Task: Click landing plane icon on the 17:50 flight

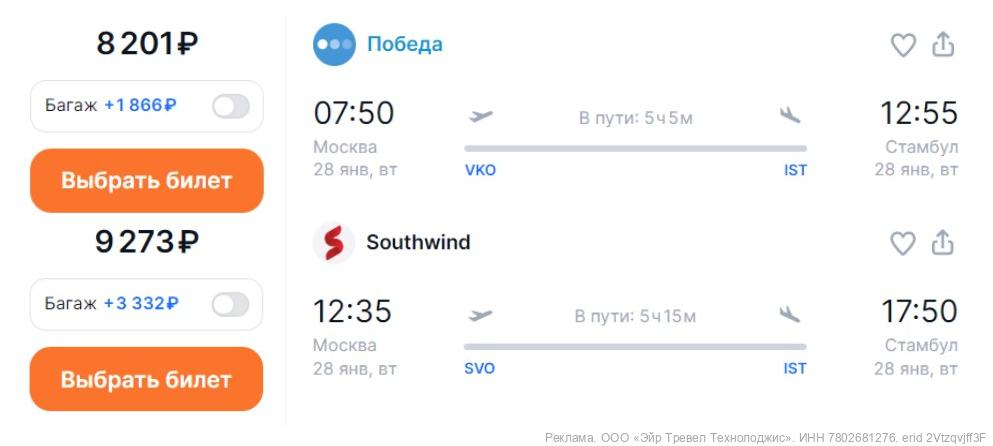Action: [791, 315]
